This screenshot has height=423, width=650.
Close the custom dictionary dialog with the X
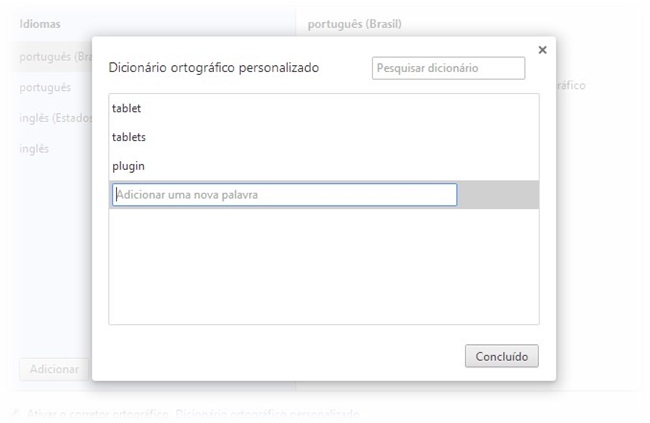[x=542, y=50]
